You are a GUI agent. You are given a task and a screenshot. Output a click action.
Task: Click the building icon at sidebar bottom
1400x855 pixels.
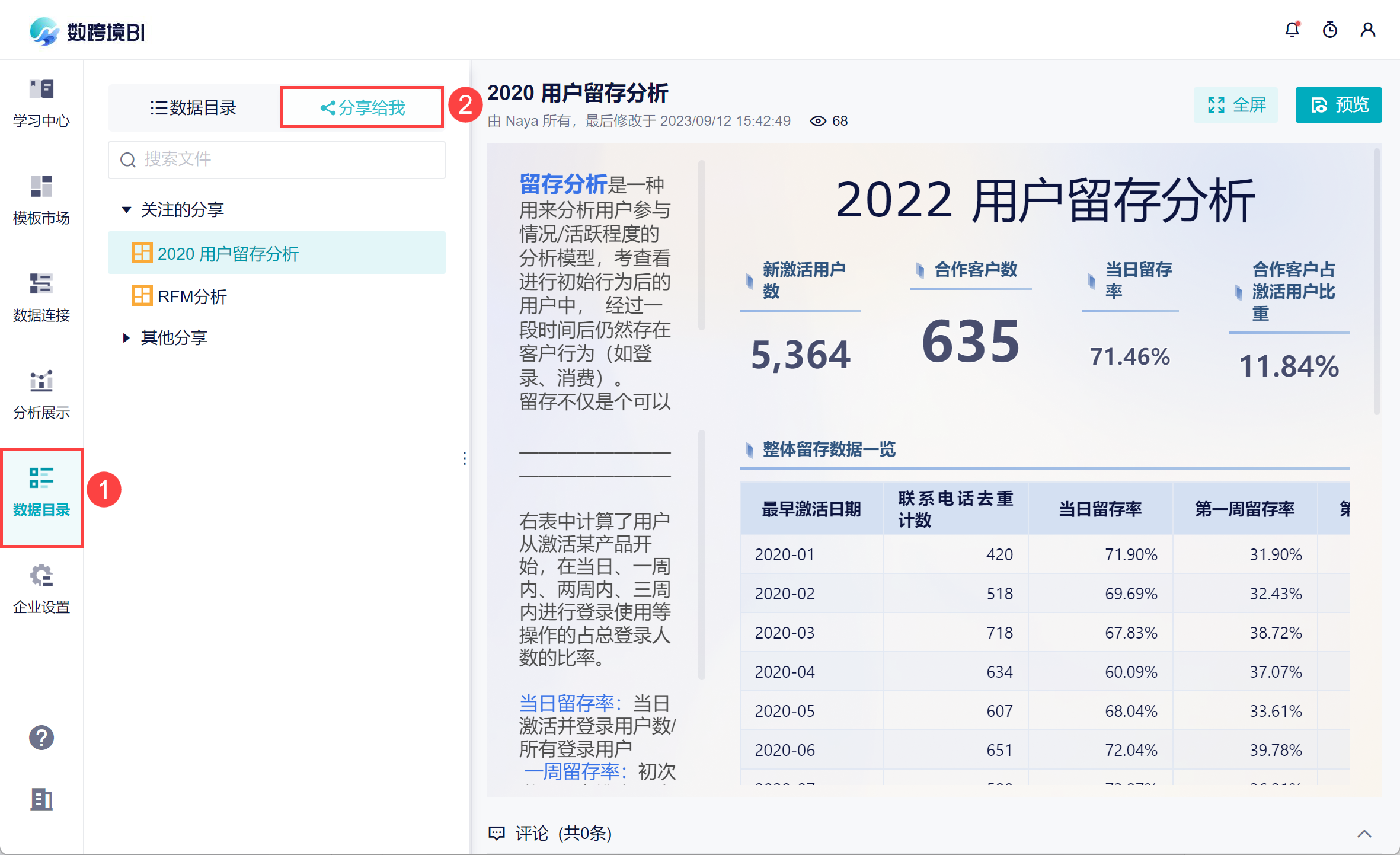41,799
